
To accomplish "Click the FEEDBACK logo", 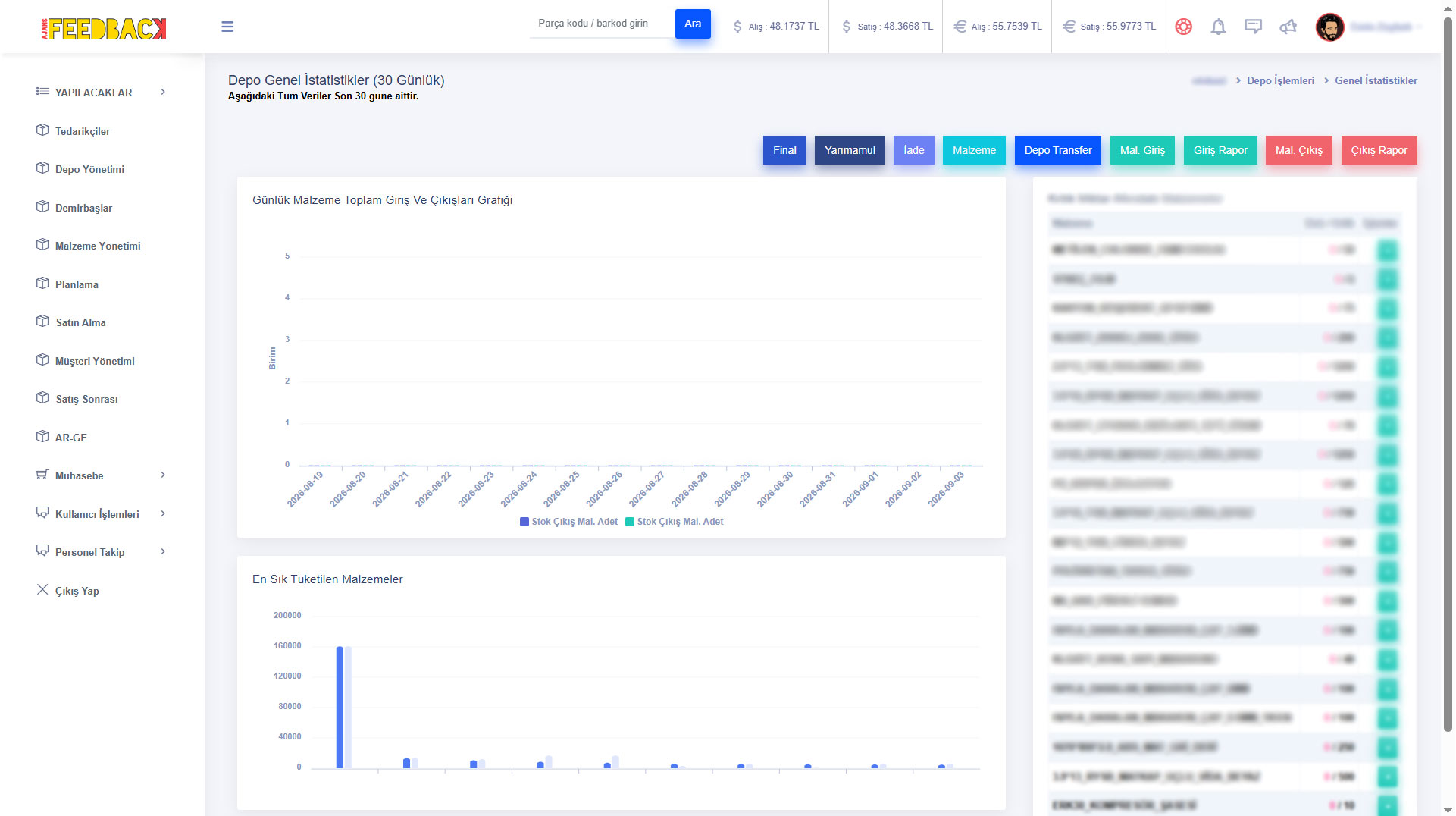I will (x=104, y=29).
